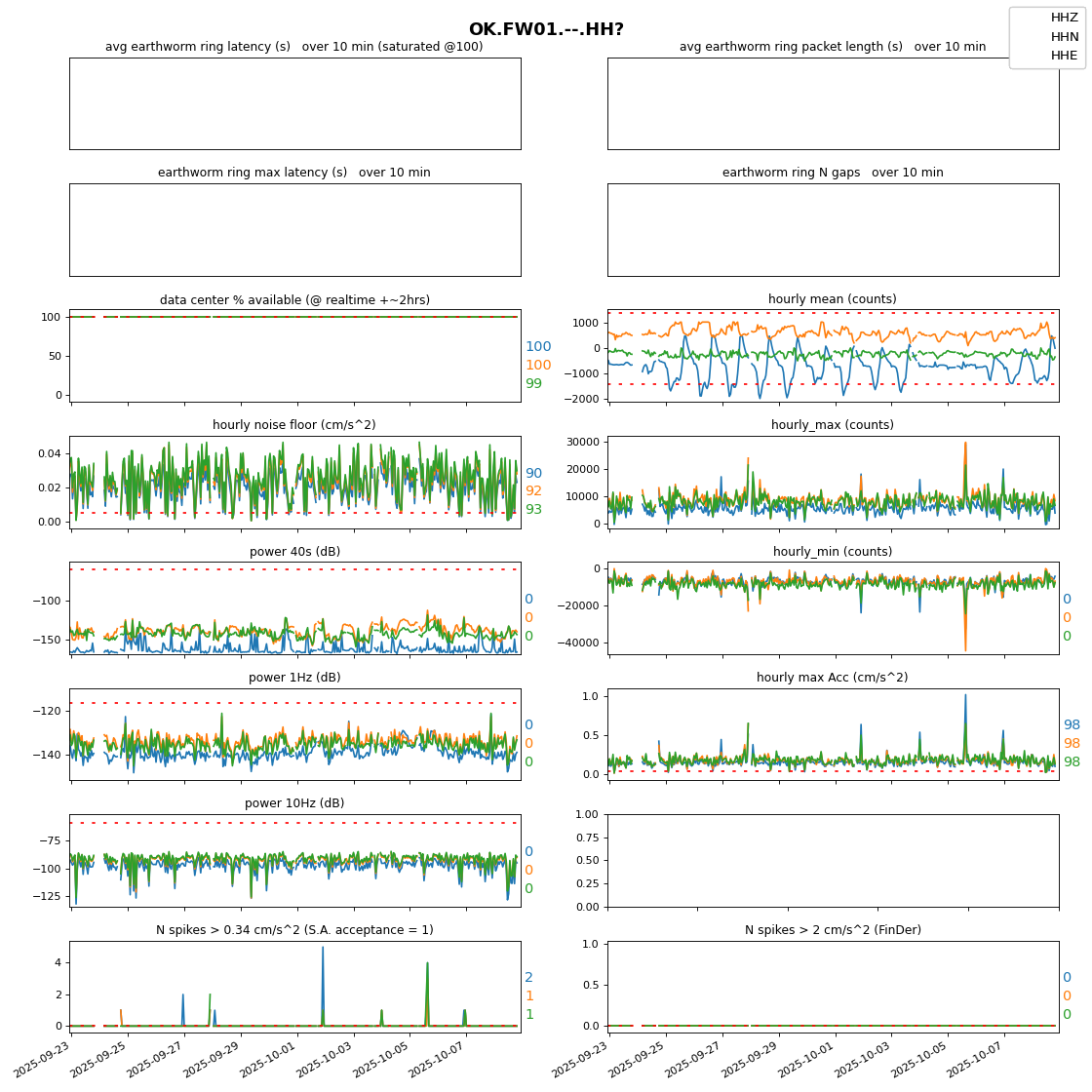The image size is (1092, 1092).
Task: Click the tallest spike in hourly_max chart
Action: coord(965,444)
